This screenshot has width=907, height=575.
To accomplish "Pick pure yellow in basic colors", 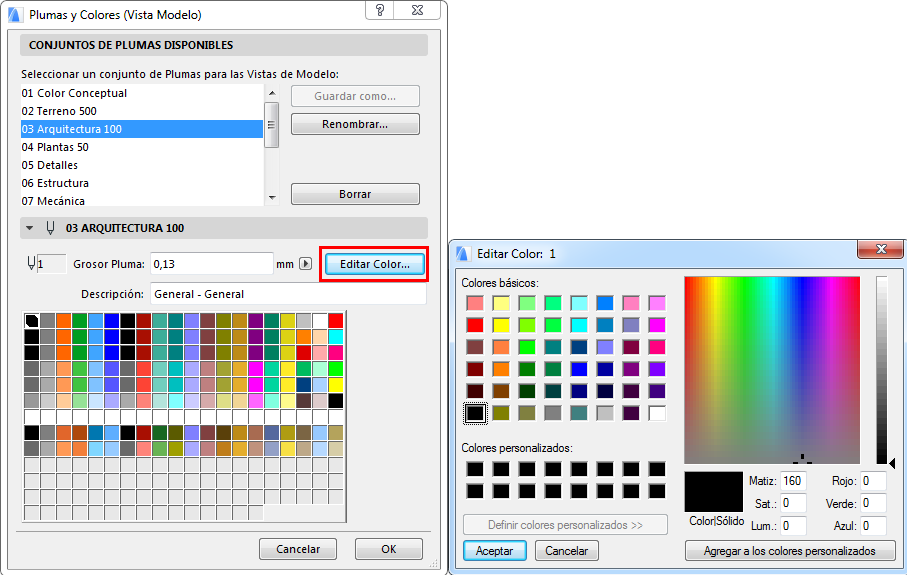I will (501, 325).
